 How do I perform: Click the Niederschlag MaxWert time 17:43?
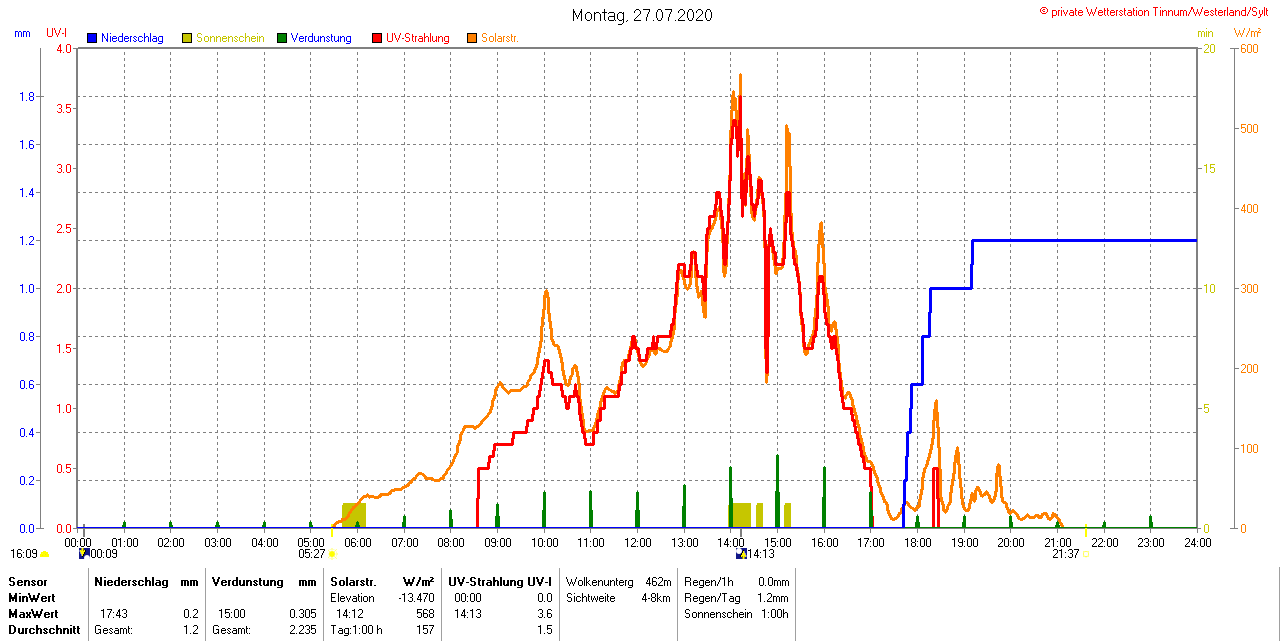[x=114, y=613]
